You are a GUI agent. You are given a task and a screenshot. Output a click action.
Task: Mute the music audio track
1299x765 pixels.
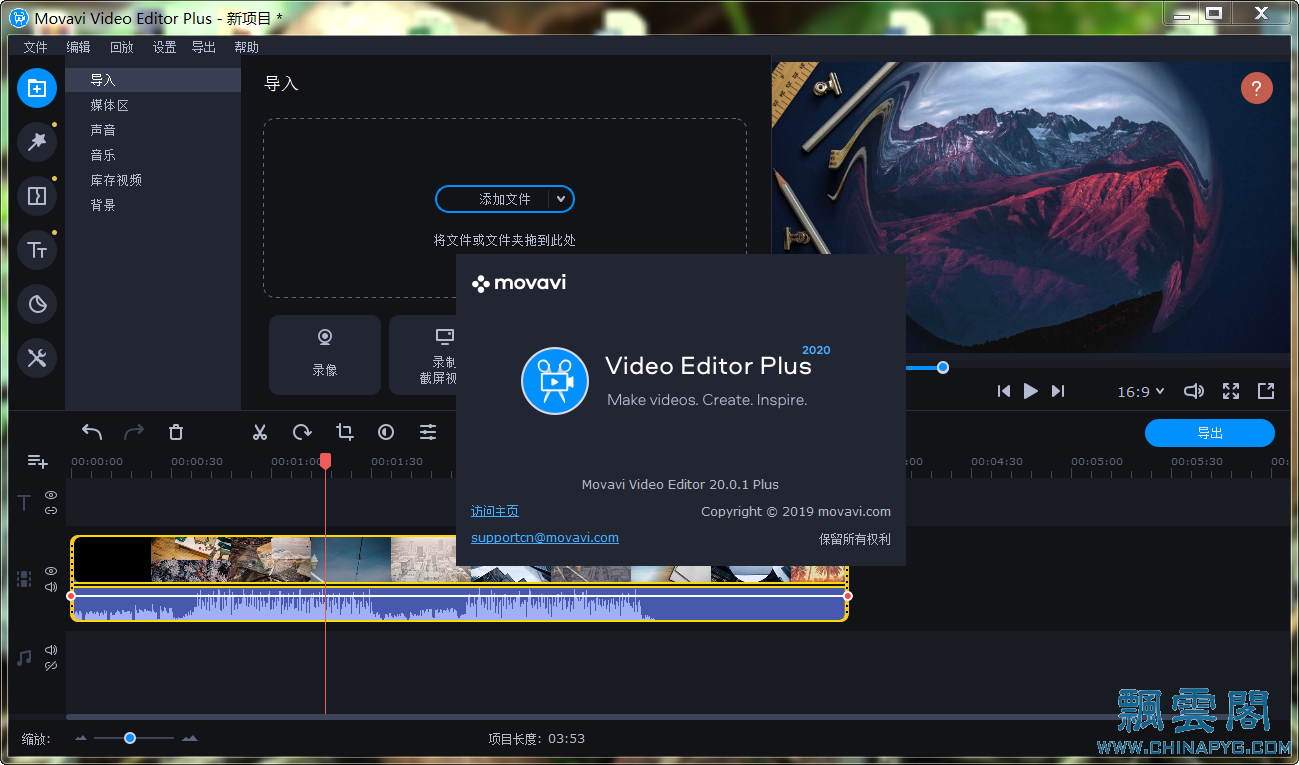coord(51,650)
